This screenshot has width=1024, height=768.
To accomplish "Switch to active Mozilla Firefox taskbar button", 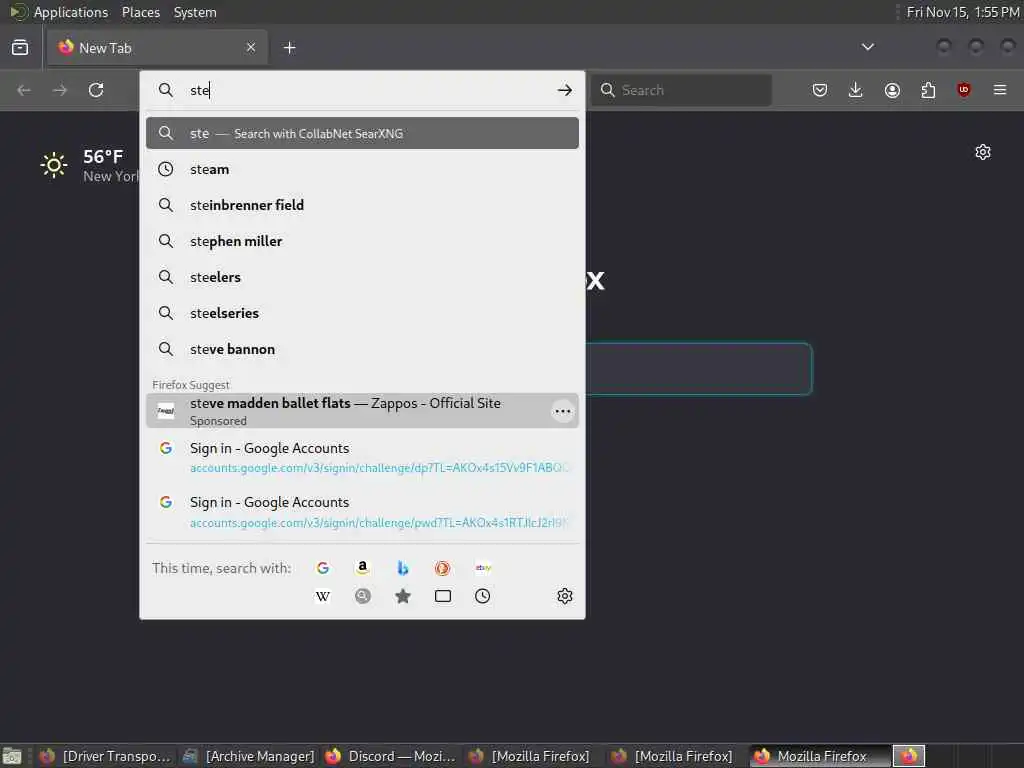I will pyautogui.click(x=820, y=756).
